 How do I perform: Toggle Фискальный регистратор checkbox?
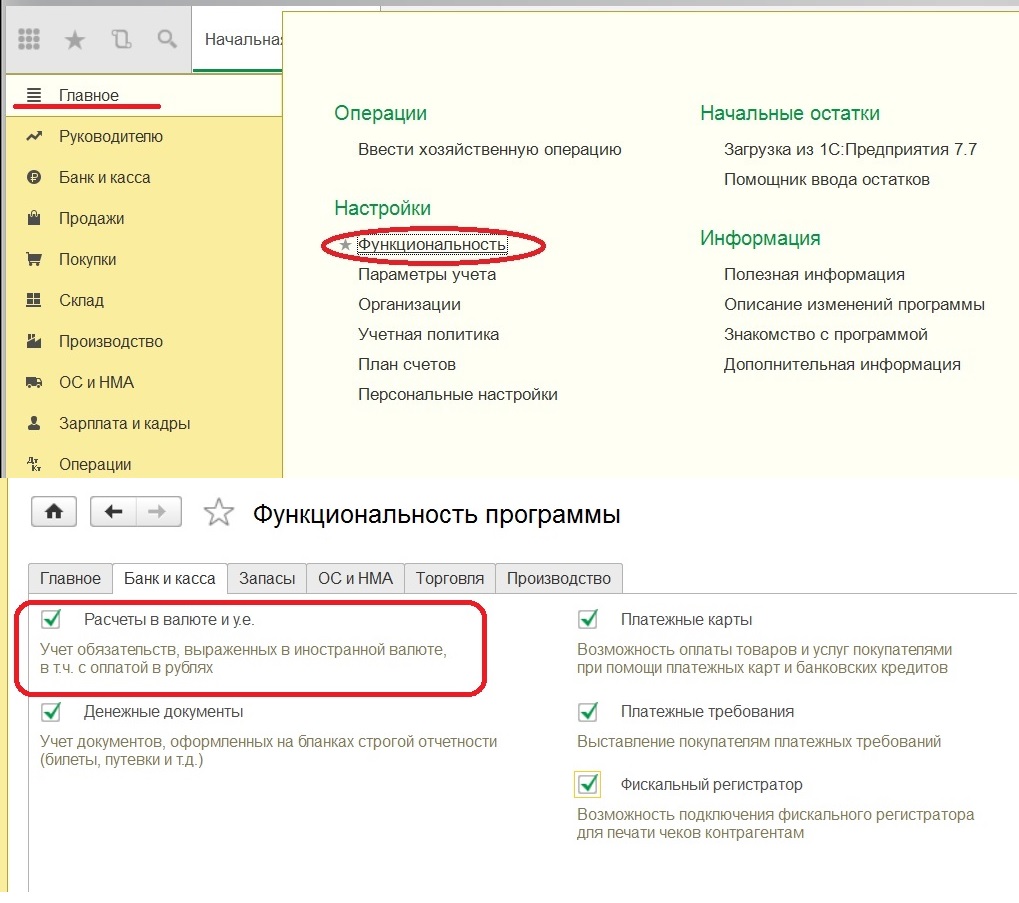588,785
